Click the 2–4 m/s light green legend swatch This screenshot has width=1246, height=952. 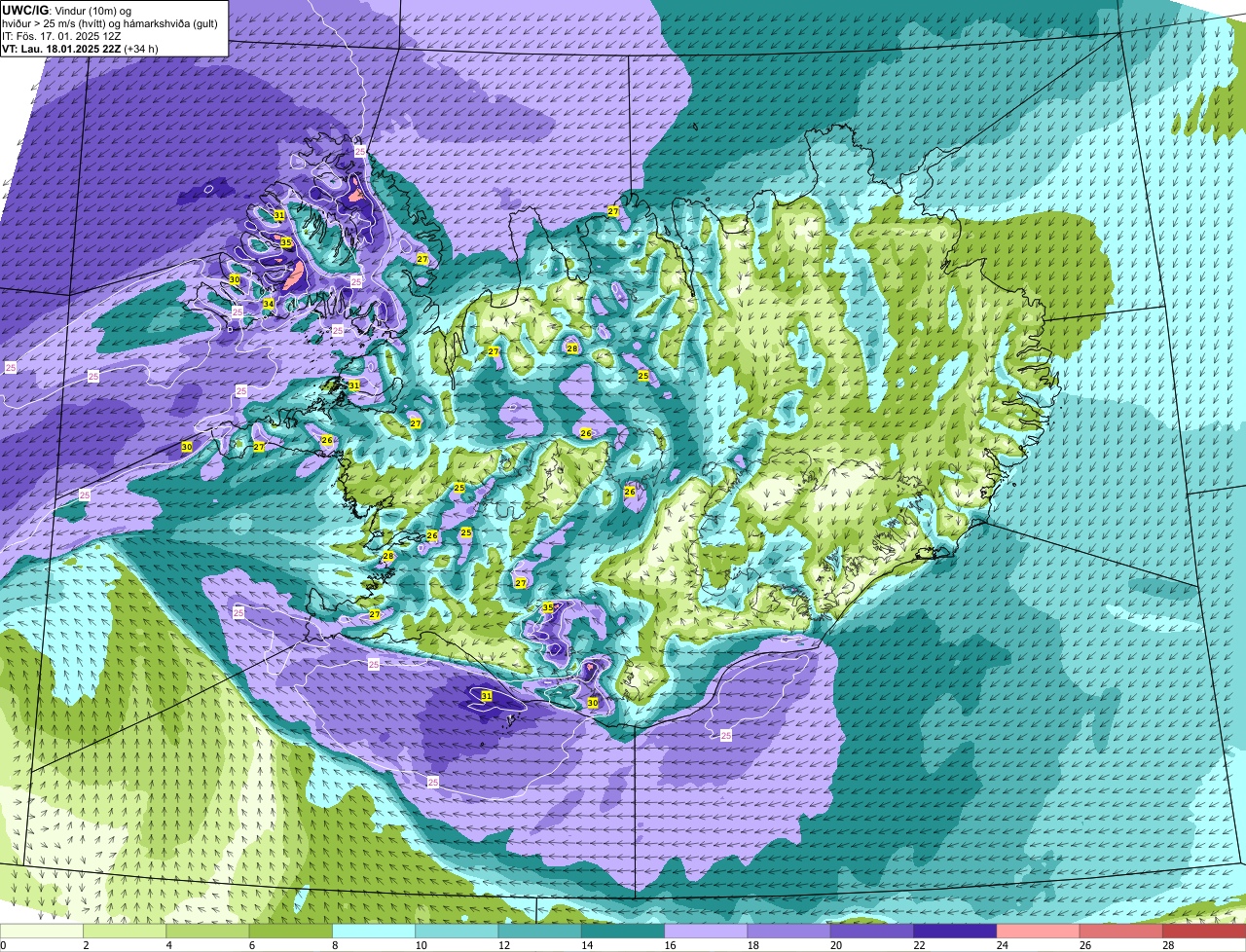(126, 931)
